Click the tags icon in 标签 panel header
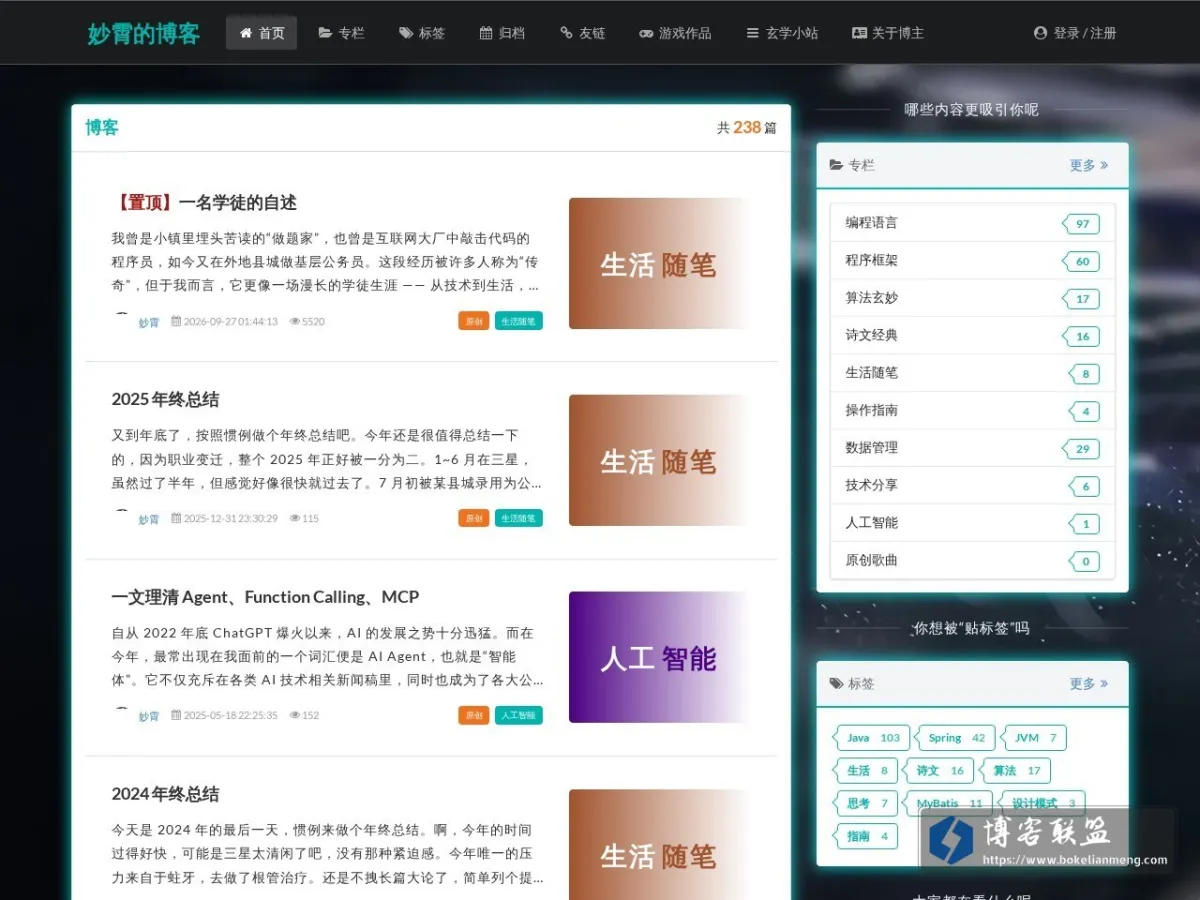The width and height of the screenshot is (1200, 900). click(x=836, y=683)
